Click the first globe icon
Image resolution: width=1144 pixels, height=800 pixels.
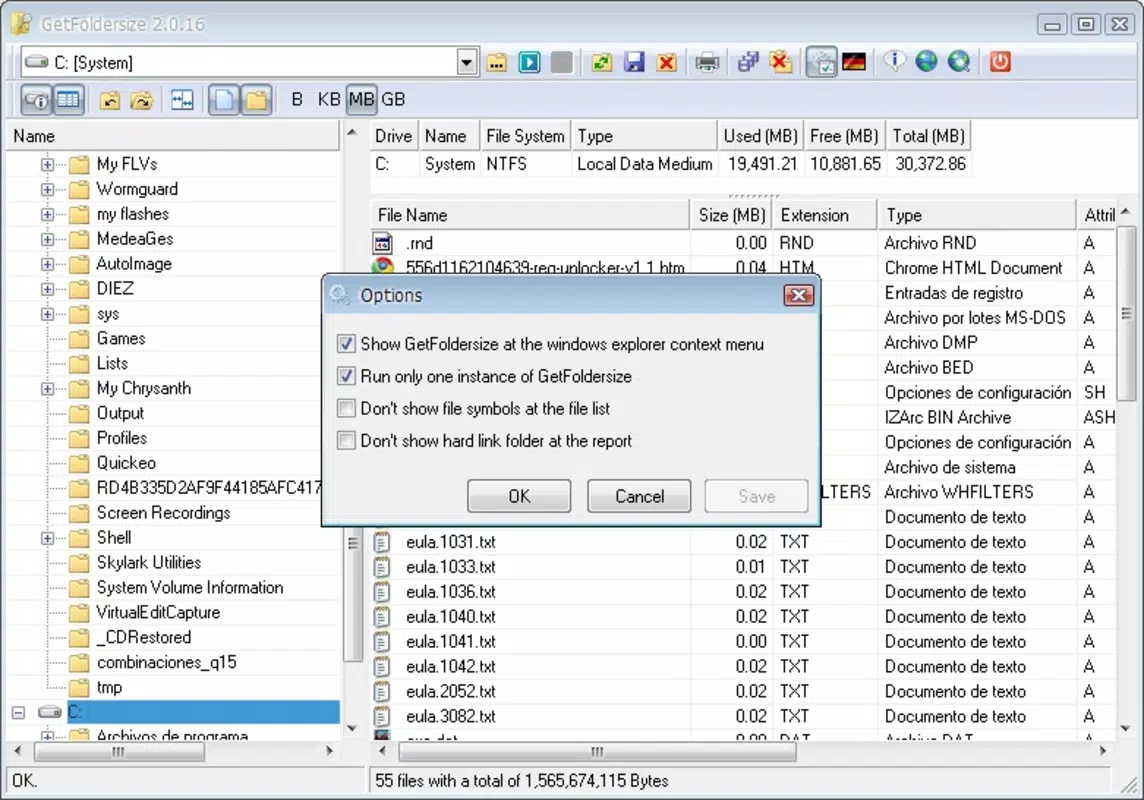pos(927,63)
